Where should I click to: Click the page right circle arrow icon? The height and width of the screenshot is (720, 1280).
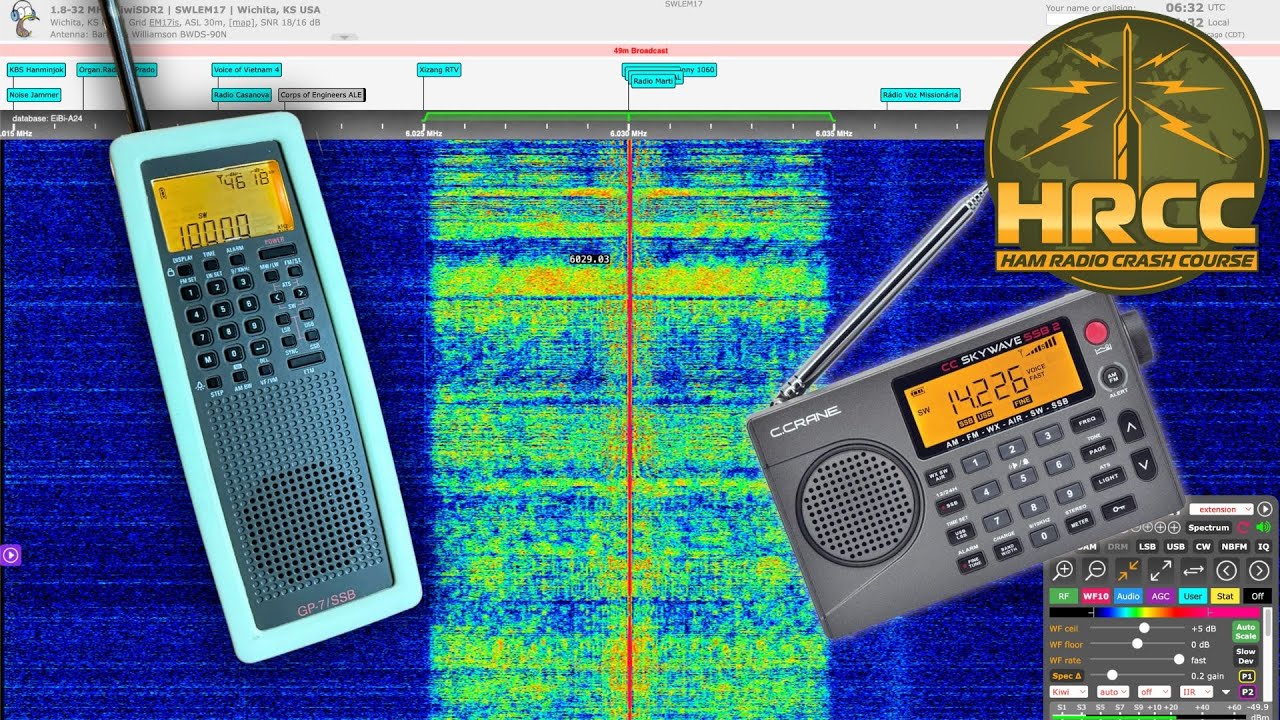pyautogui.click(x=1258, y=570)
